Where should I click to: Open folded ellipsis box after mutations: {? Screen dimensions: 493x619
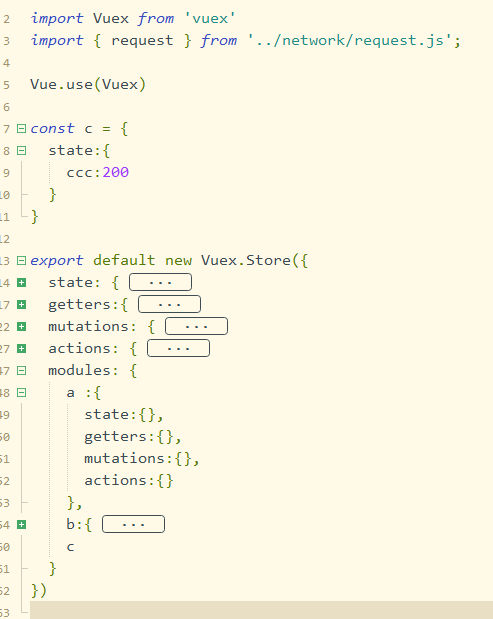196,326
